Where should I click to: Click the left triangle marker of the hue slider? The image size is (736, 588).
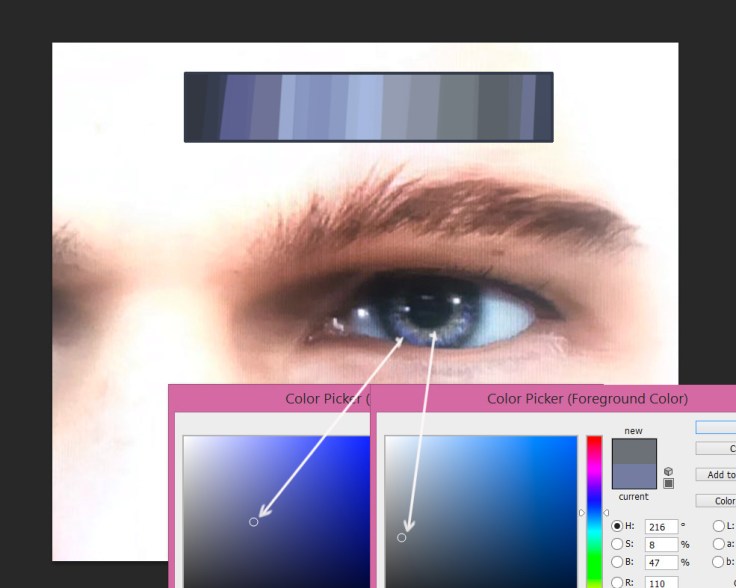tap(582, 513)
